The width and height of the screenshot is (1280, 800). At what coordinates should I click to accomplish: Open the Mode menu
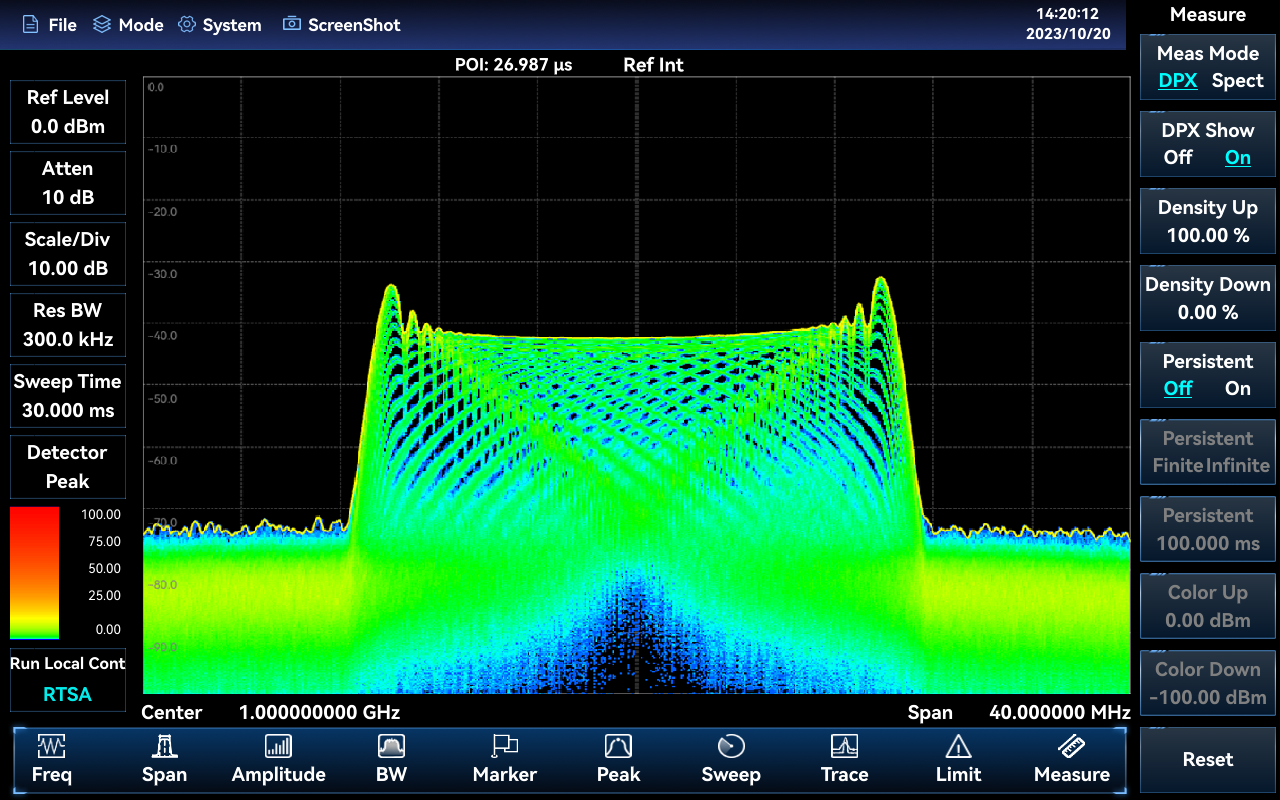tap(128, 25)
